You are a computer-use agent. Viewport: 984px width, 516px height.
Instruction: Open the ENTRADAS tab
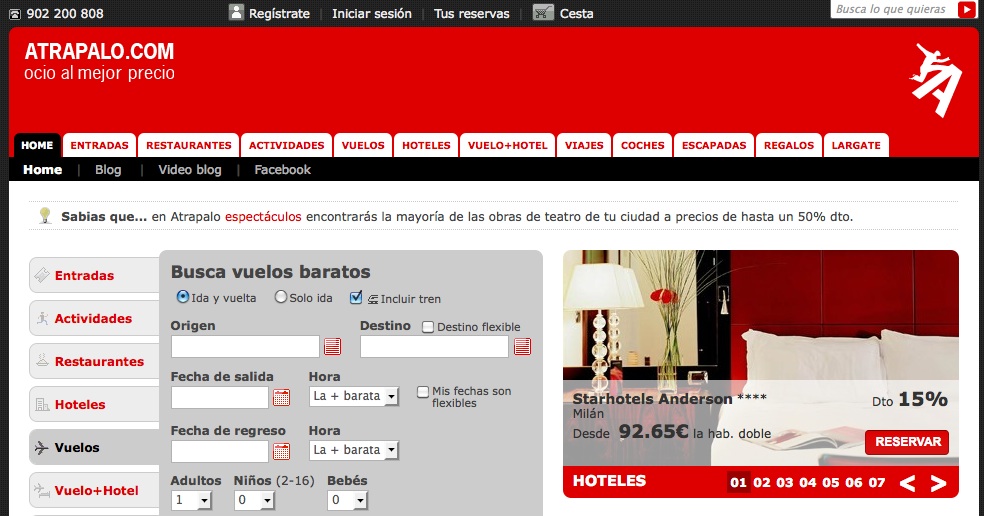coord(99,145)
